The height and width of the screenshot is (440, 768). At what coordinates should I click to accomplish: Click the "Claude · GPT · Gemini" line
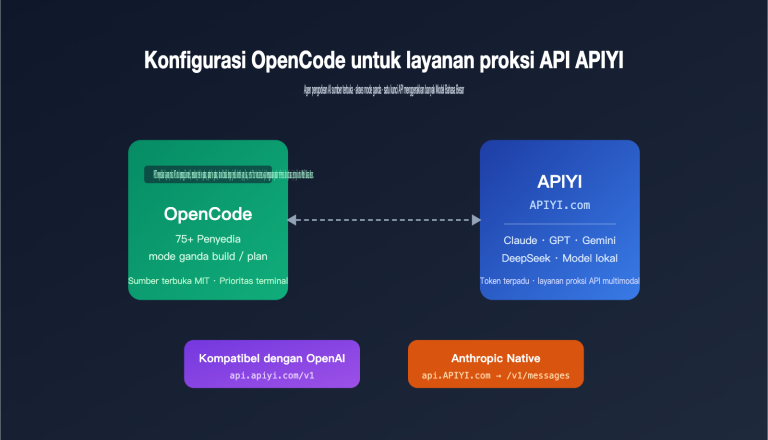tap(559, 241)
